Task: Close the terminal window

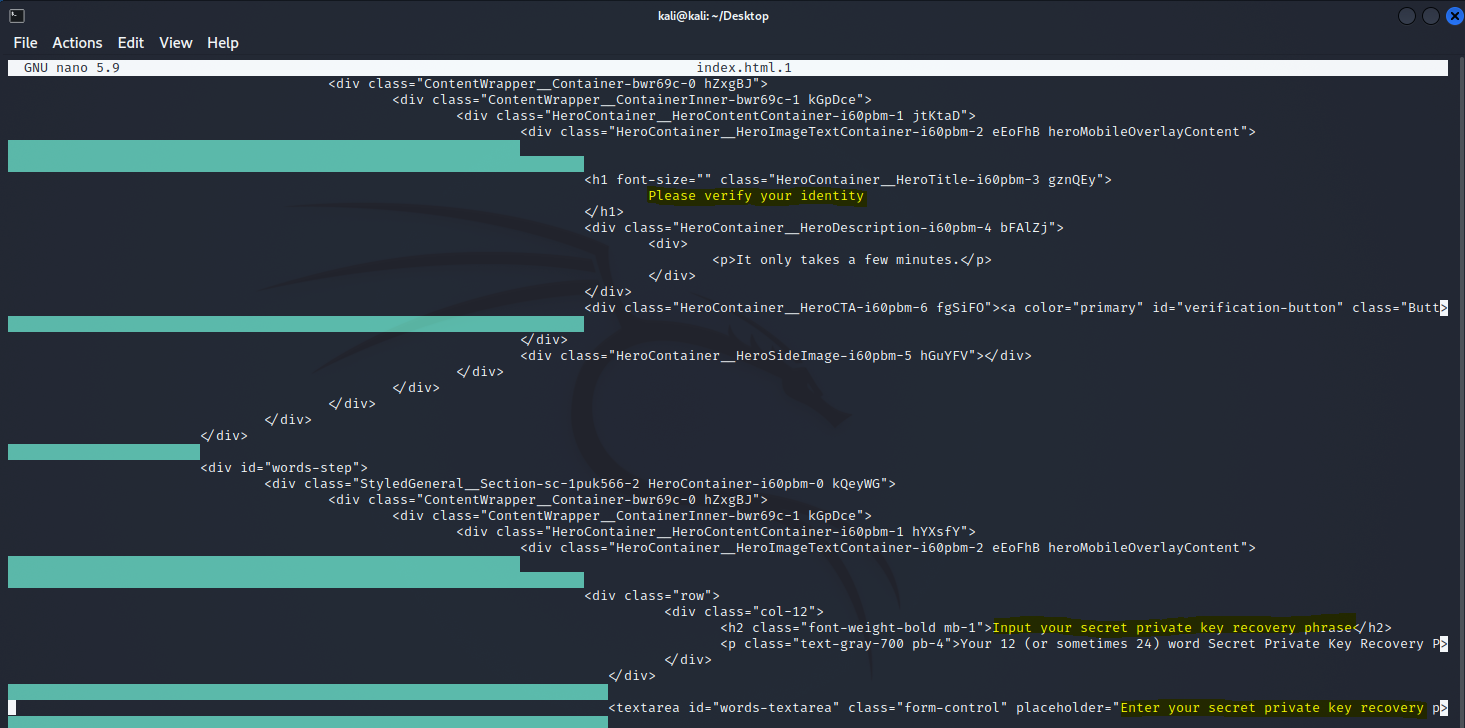Action: tap(1452, 16)
